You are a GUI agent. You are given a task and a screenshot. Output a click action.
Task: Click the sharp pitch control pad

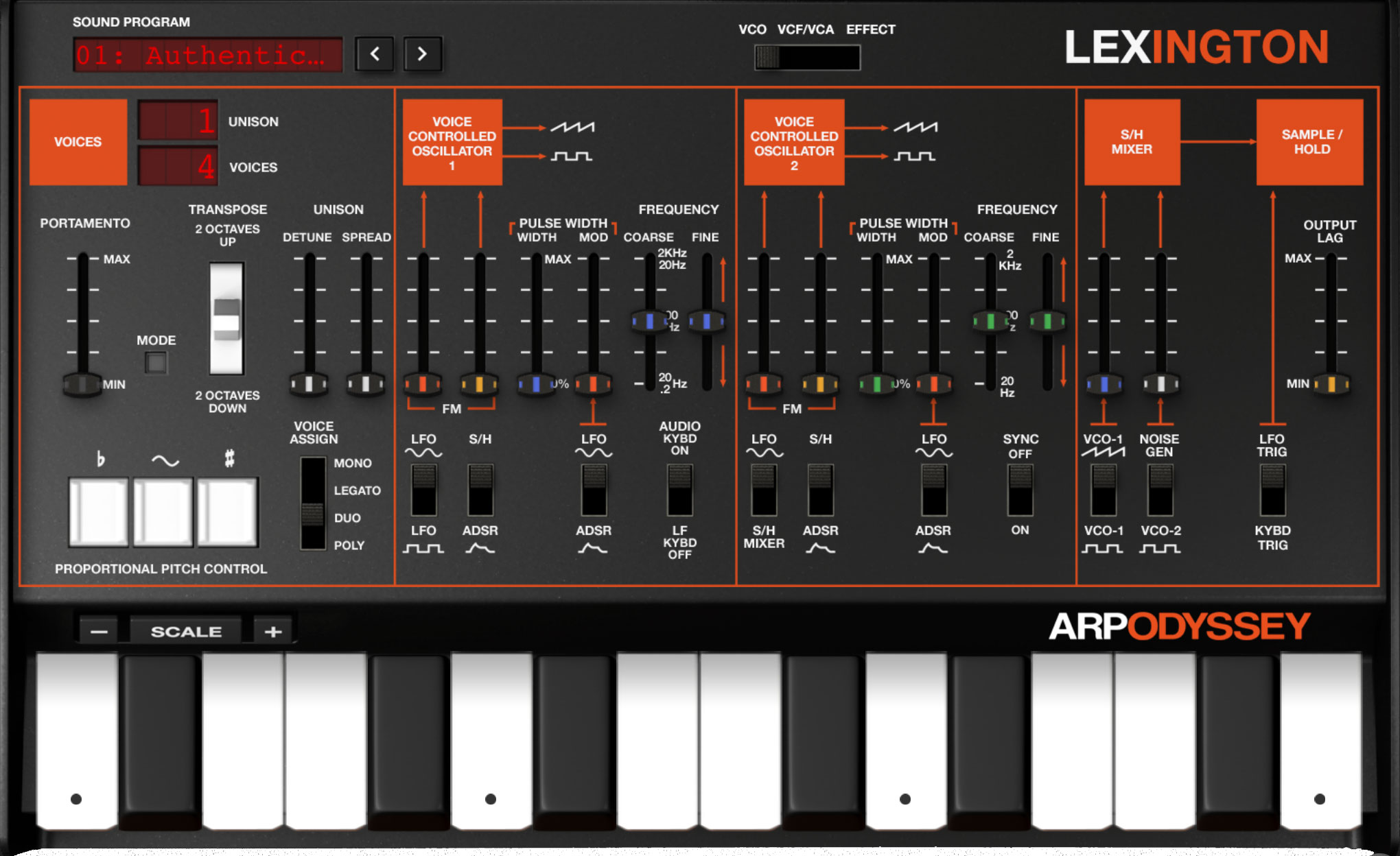pyautogui.click(x=228, y=512)
